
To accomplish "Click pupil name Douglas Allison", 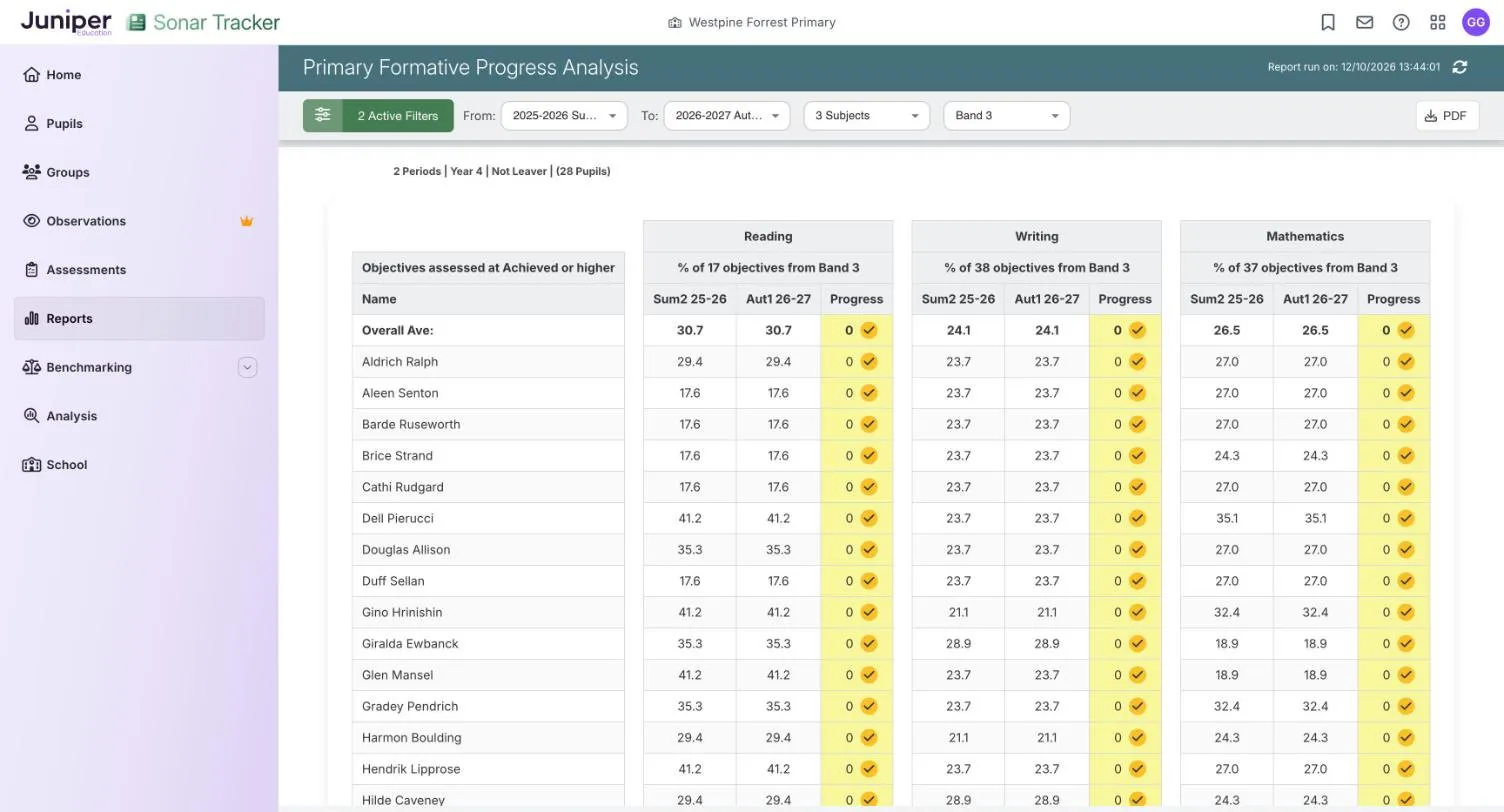I will point(406,550).
